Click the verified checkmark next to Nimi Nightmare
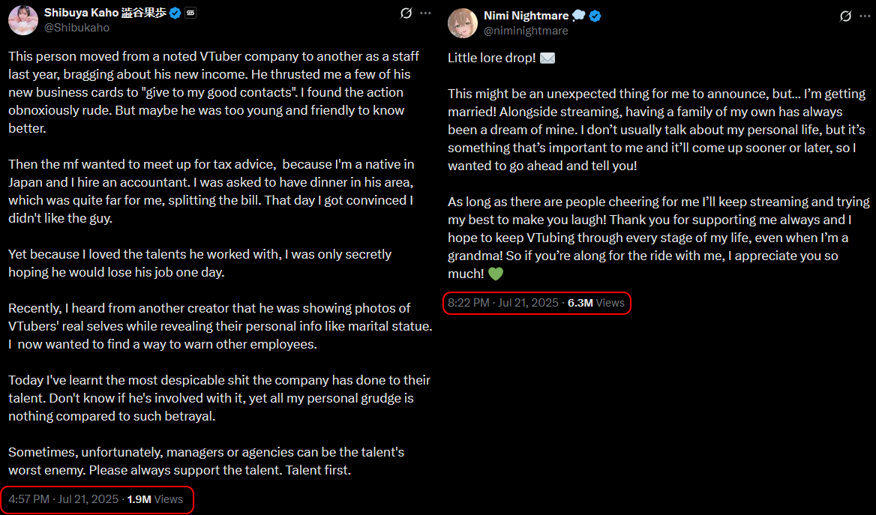This screenshot has height=515, width=876. (595, 16)
